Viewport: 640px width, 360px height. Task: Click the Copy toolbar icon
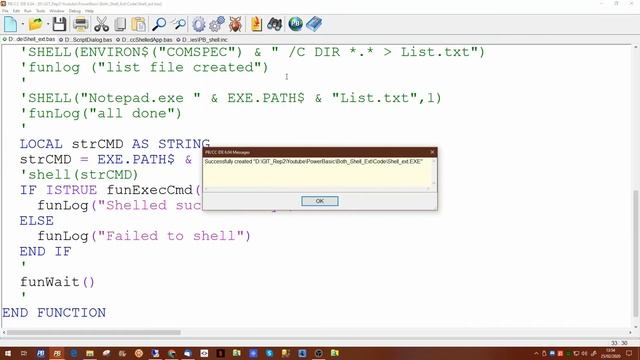pos(120,24)
